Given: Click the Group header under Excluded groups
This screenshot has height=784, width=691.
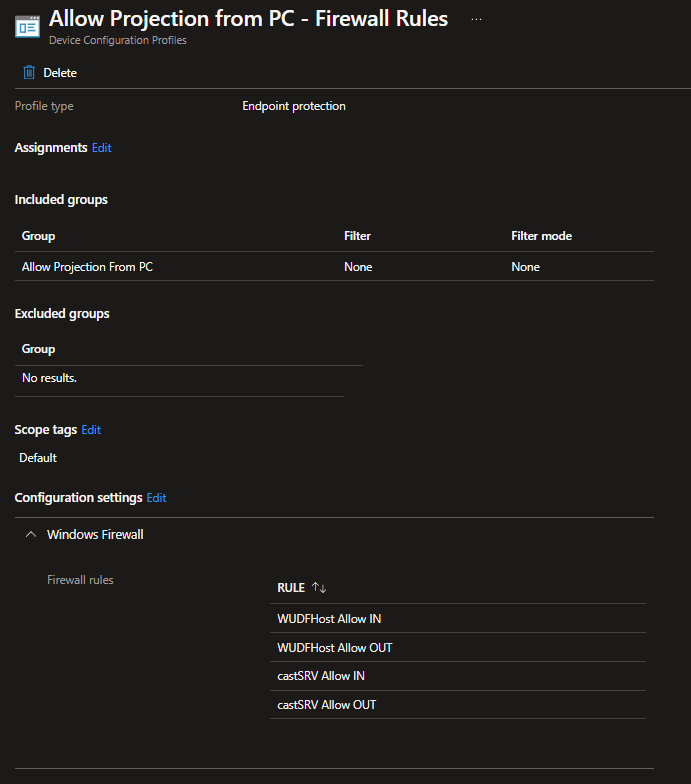Looking at the screenshot, I should click(38, 349).
